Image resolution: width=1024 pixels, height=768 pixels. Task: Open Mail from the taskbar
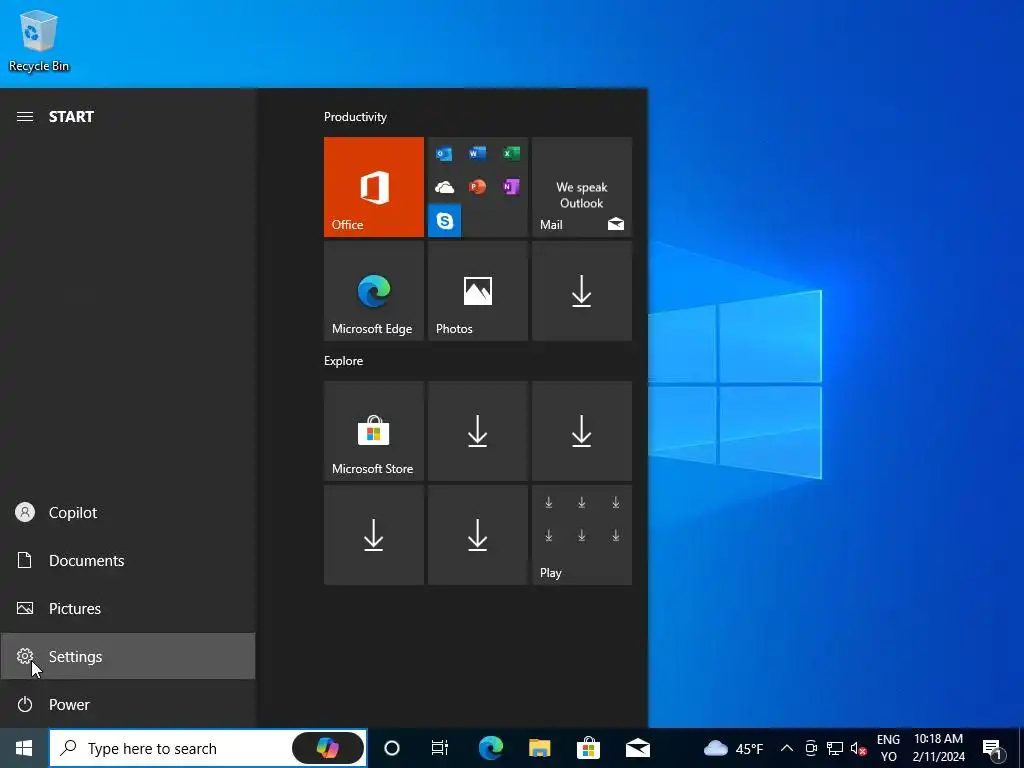(x=637, y=748)
